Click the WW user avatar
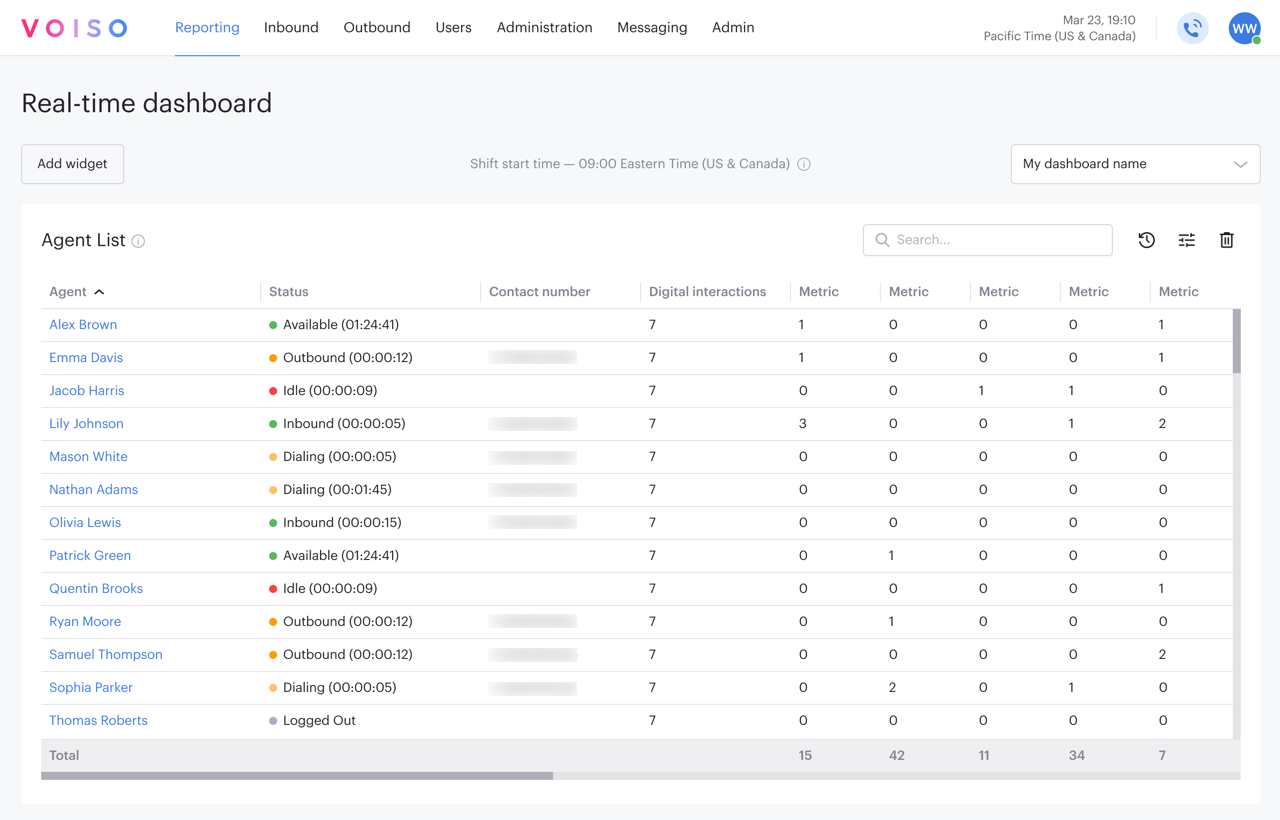1280x820 pixels. point(1244,27)
